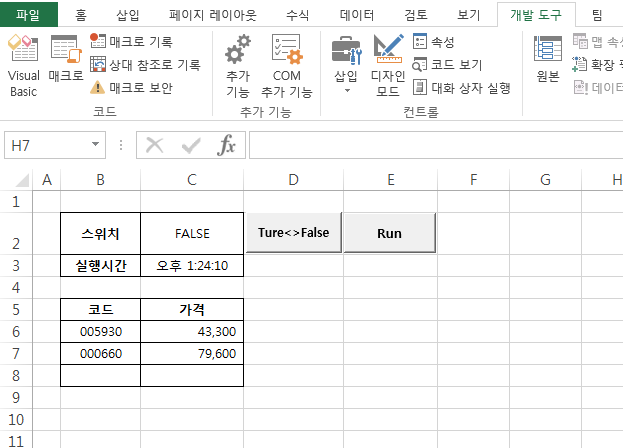Image resolution: width=623 pixels, height=448 pixels.
Task: Open Insert Function fx button
Action: click(226, 145)
